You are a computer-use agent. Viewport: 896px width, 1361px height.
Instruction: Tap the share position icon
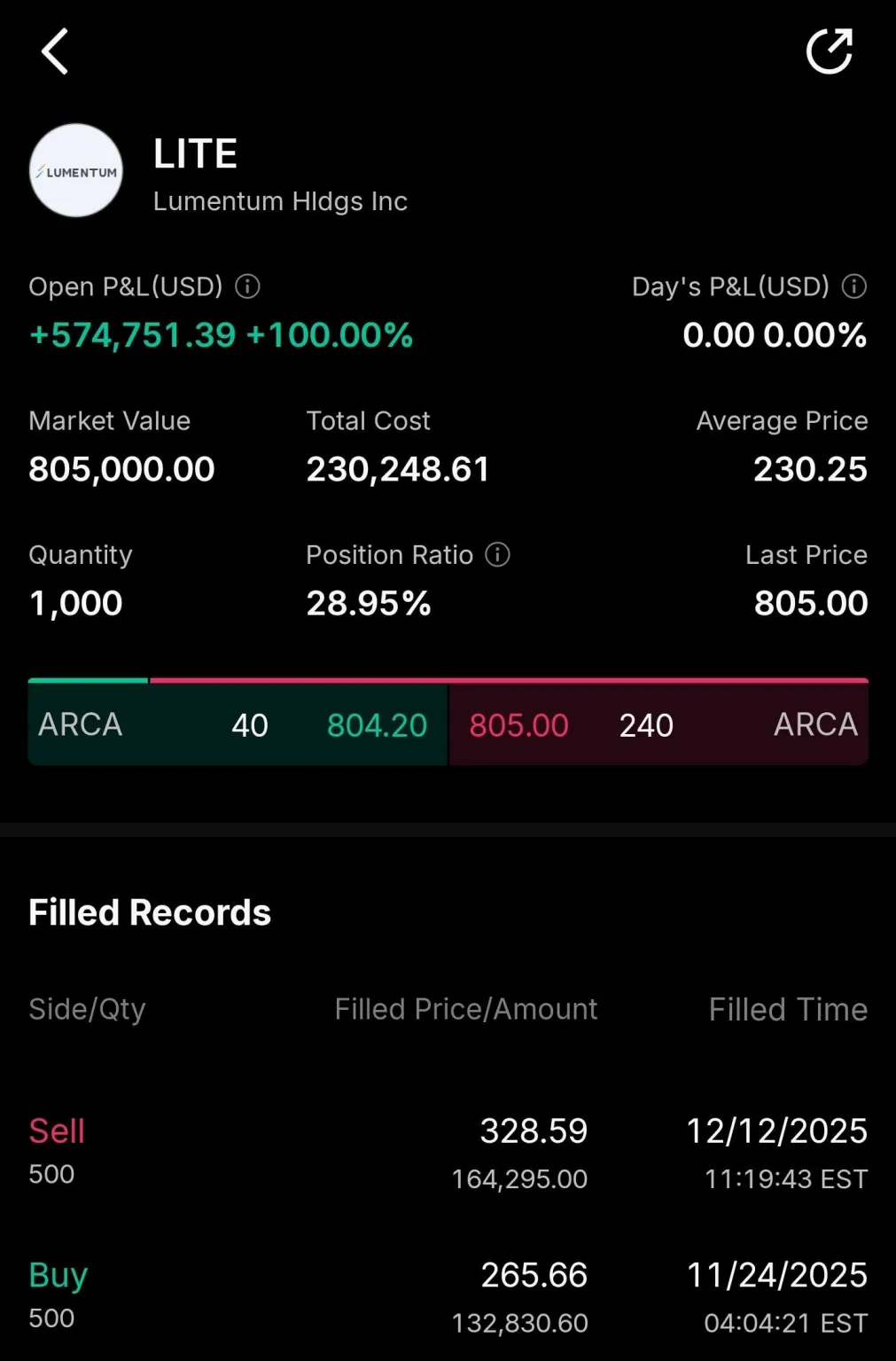830,51
